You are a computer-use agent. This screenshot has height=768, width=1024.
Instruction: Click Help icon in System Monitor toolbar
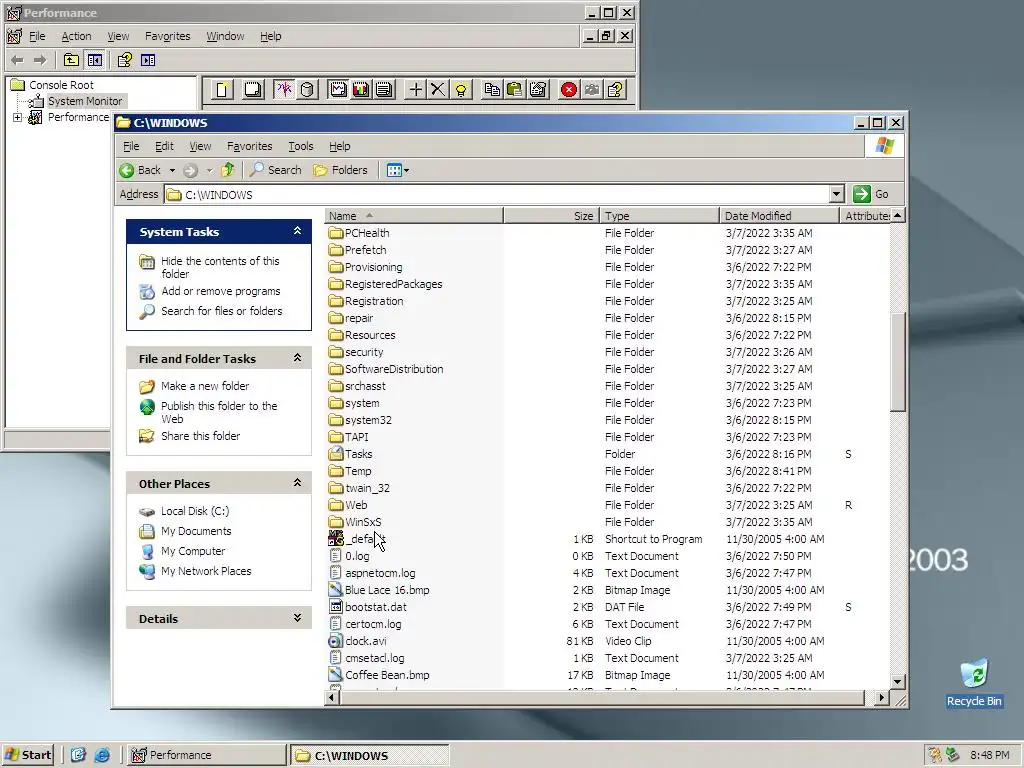pyautogui.click(x=615, y=89)
